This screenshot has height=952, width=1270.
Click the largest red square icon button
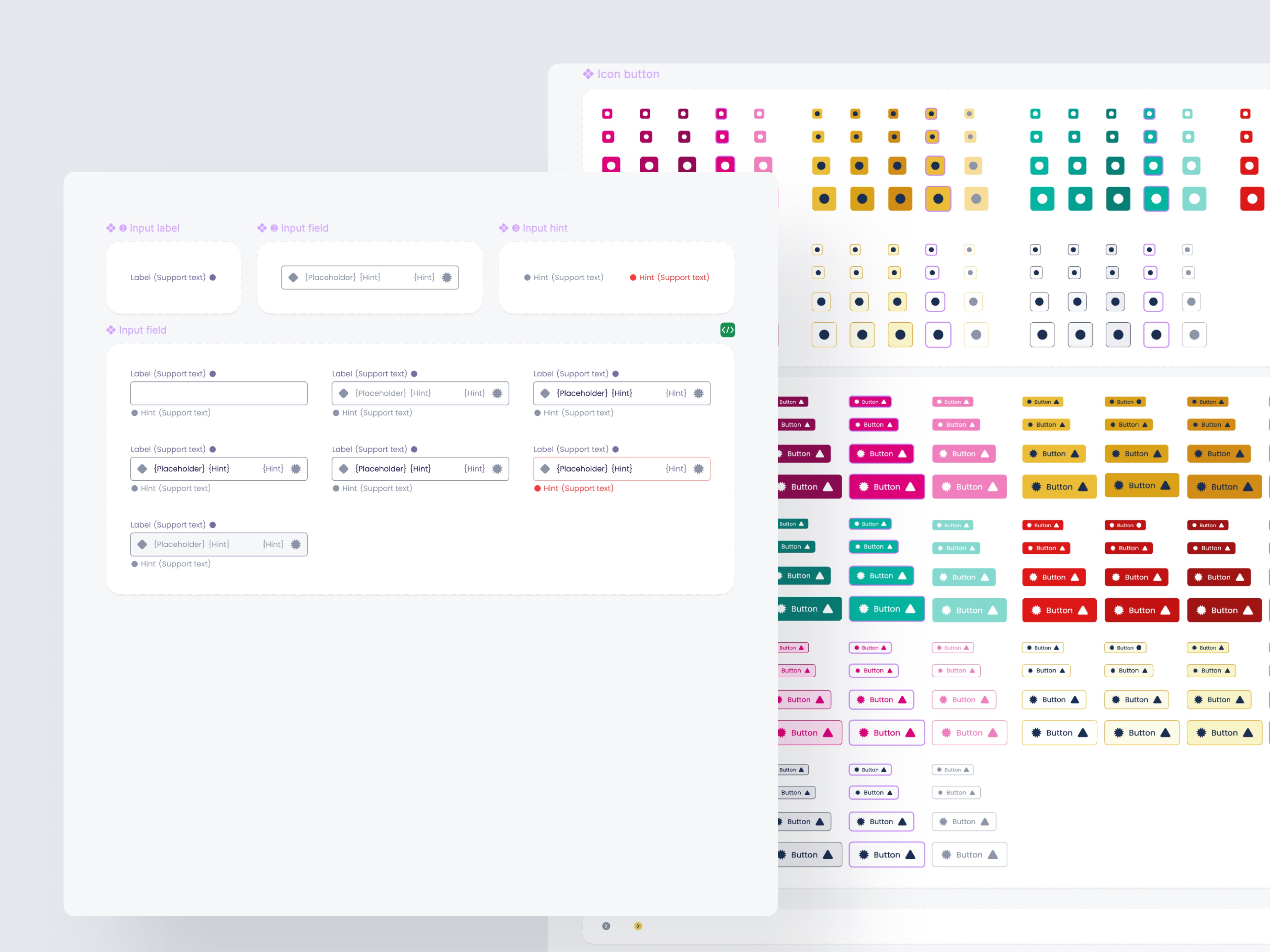[x=1251, y=199]
